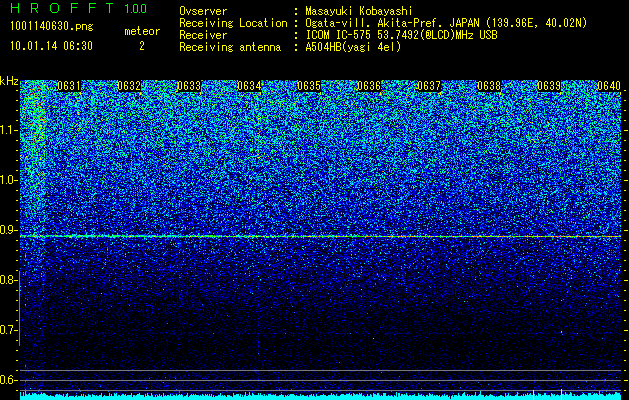Click the 0638 time marker

[x=489, y=86]
